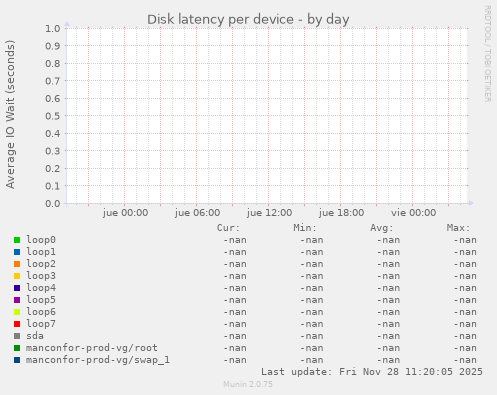Click the 'Last update: Fri Nov 28 11:20:05 2025' text
Screen dimensions: 497x395
[372, 372]
